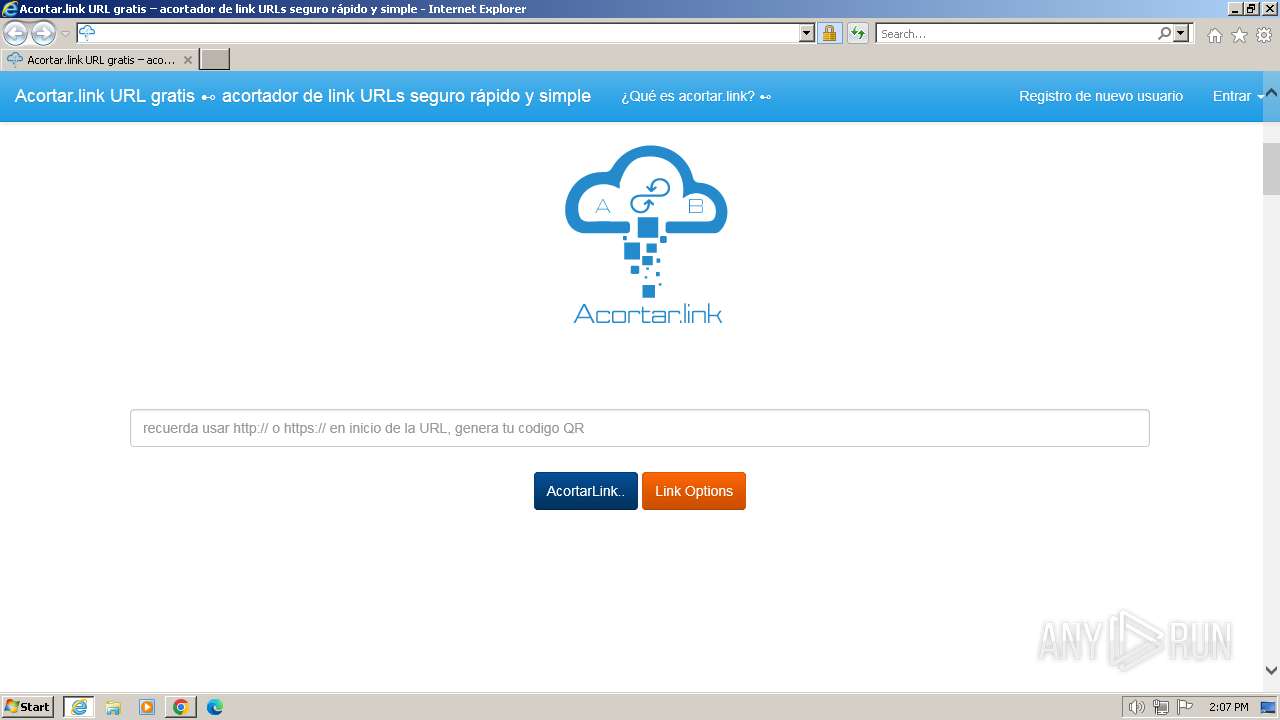Click the vertical scrollbar thumb
1280x720 pixels.
[x=1271, y=169]
